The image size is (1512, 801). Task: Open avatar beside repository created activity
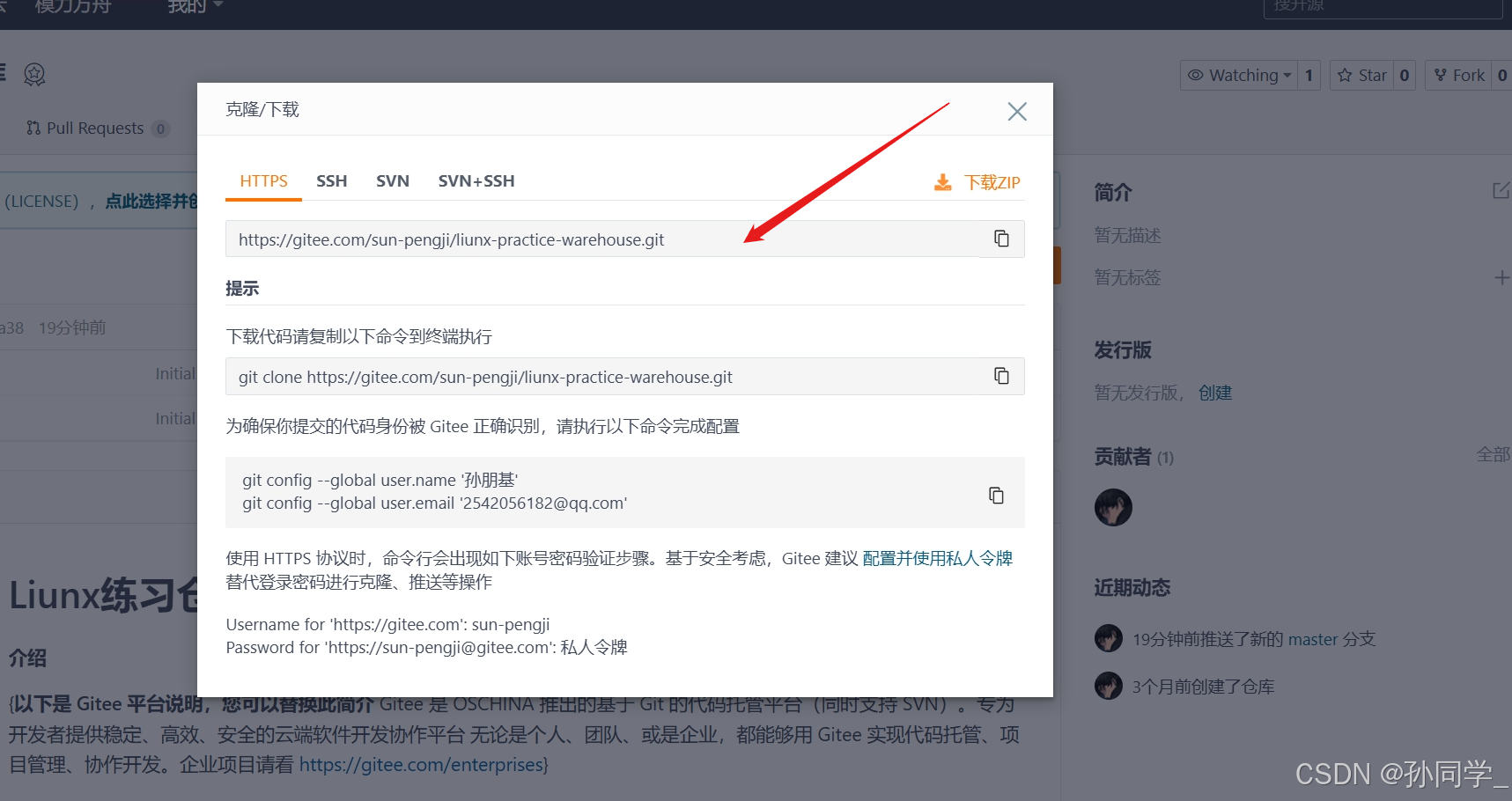coord(1109,686)
